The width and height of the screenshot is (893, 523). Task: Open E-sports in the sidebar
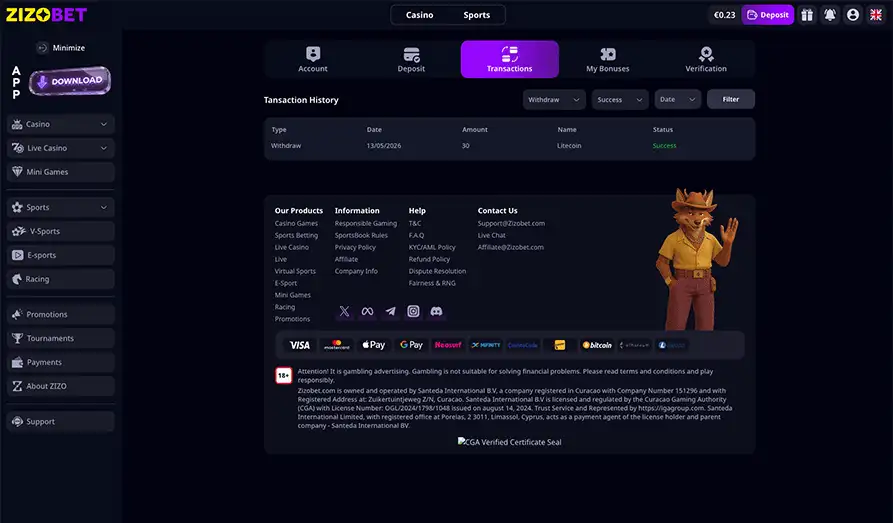click(x=60, y=255)
